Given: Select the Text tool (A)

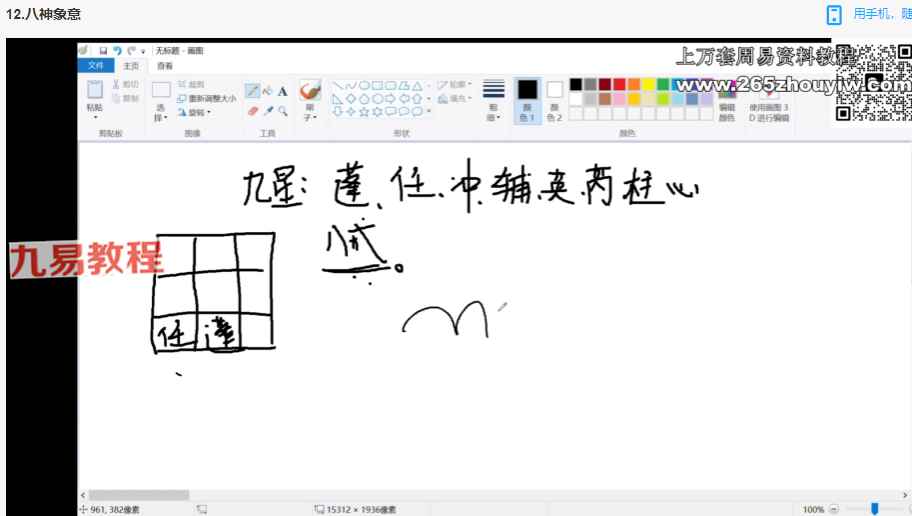Looking at the screenshot, I should [x=283, y=91].
